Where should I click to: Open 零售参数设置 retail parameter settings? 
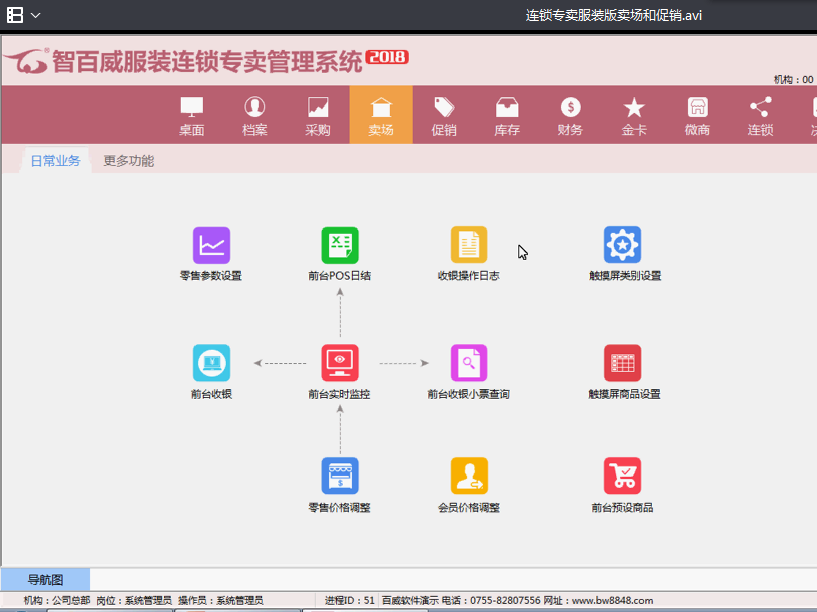tap(211, 244)
